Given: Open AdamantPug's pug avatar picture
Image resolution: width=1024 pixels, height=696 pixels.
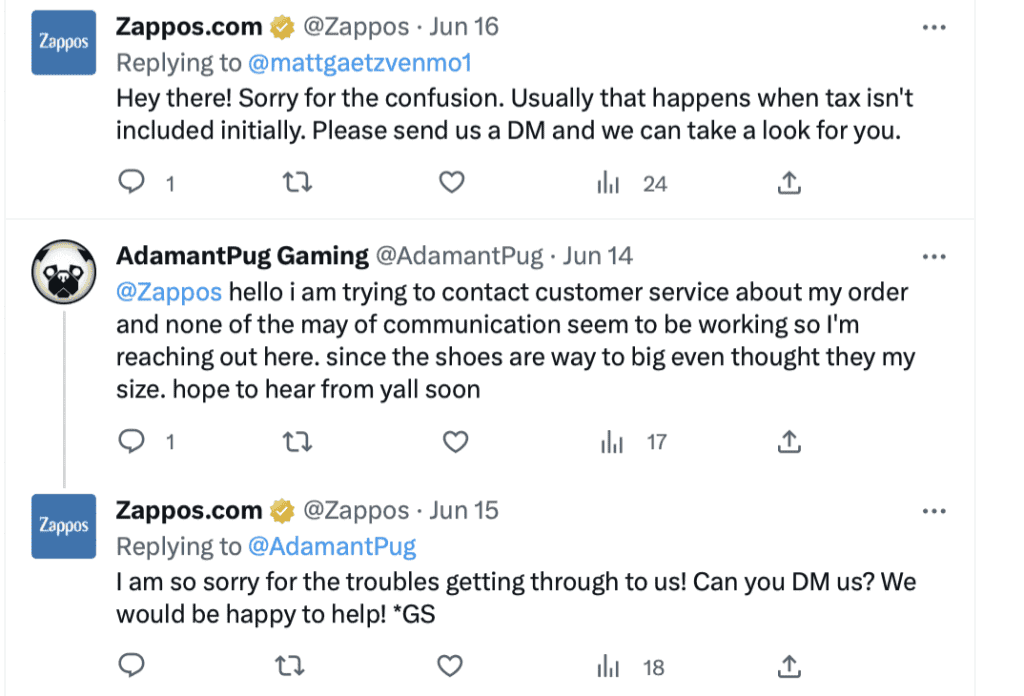Looking at the screenshot, I should click(64, 272).
